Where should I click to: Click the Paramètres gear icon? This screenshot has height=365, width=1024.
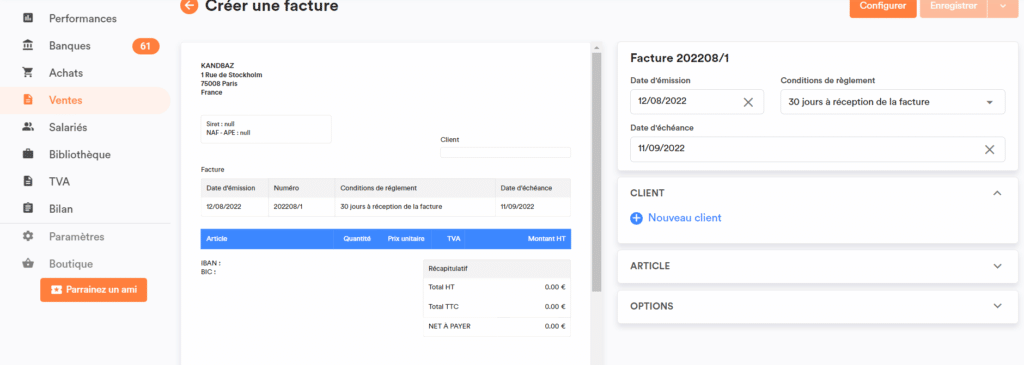(x=28, y=236)
